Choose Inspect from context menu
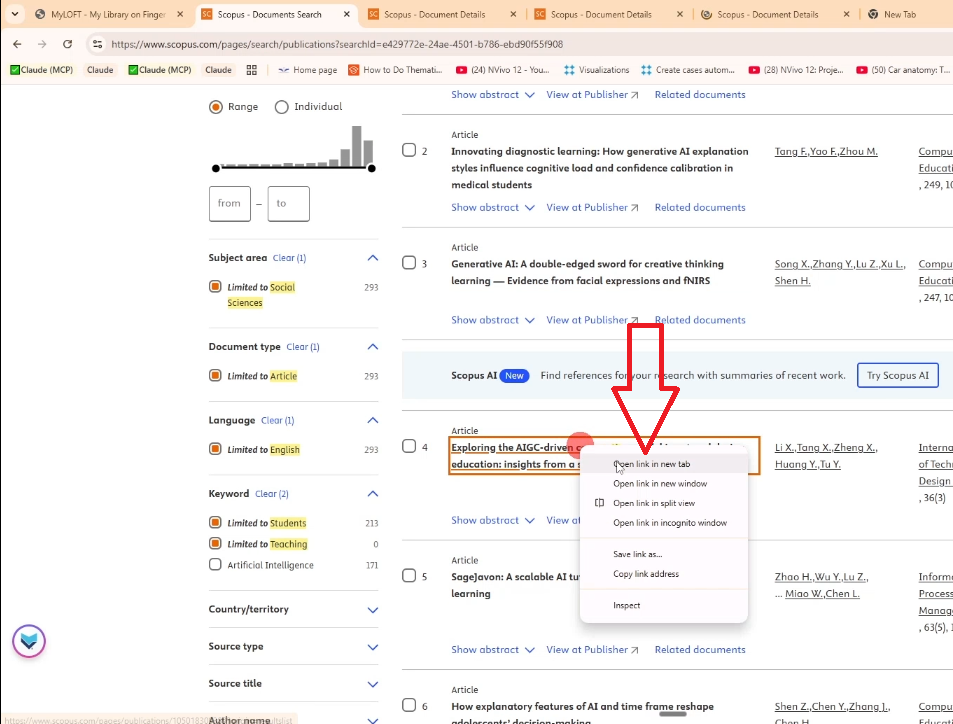 [664, 605]
